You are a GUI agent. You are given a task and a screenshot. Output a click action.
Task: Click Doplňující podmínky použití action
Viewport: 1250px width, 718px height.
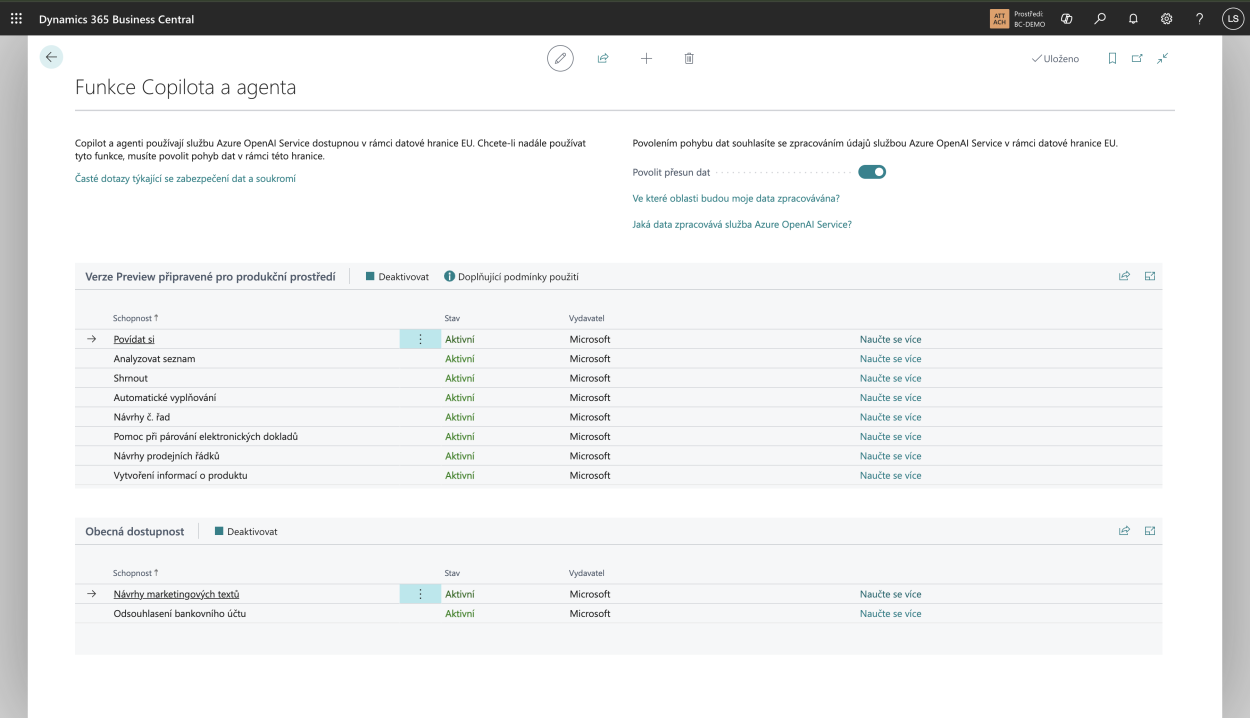pos(511,277)
